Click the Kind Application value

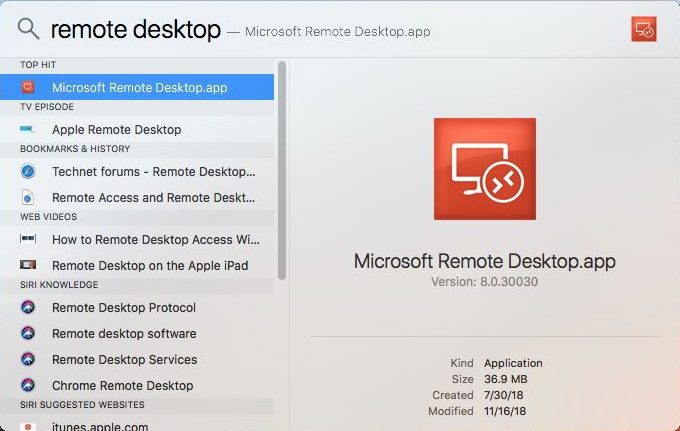513,363
